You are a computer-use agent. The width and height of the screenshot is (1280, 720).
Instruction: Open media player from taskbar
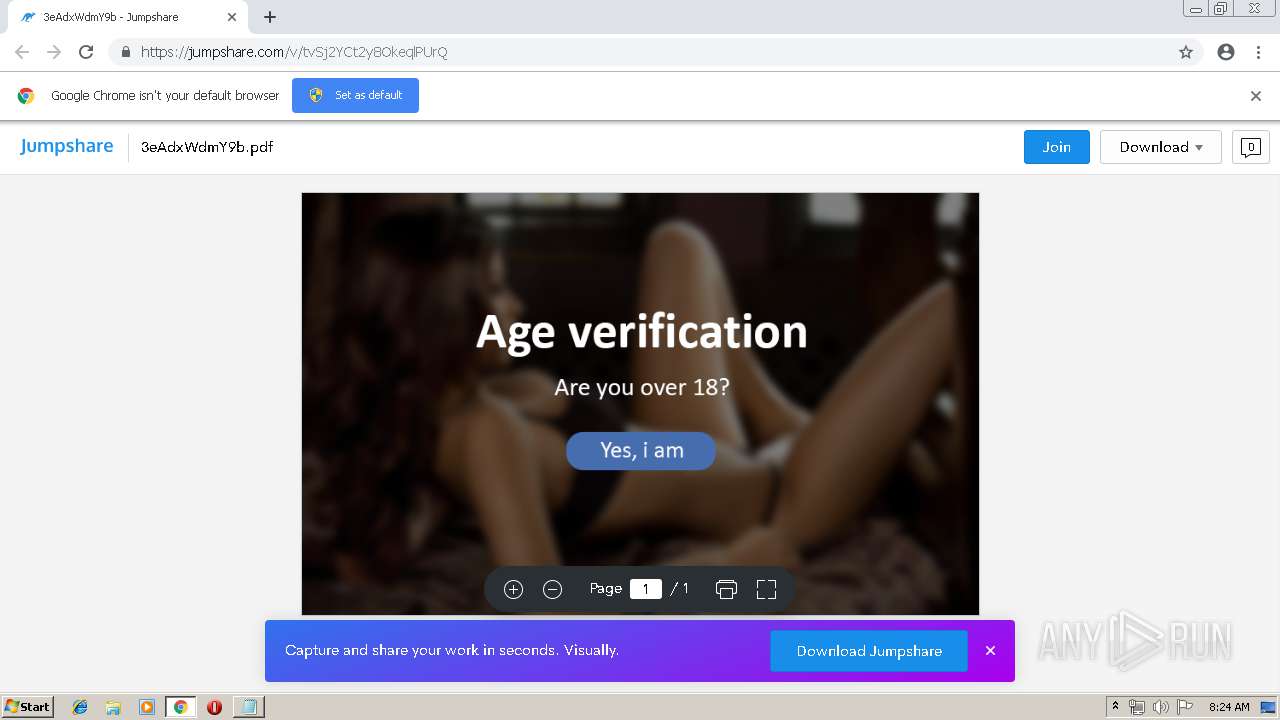[147, 707]
